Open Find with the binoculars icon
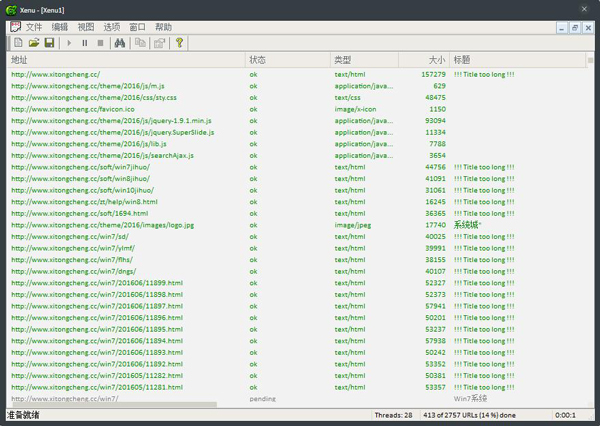Image resolution: width=600 pixels, height=426 pixels. click(120, 43)
